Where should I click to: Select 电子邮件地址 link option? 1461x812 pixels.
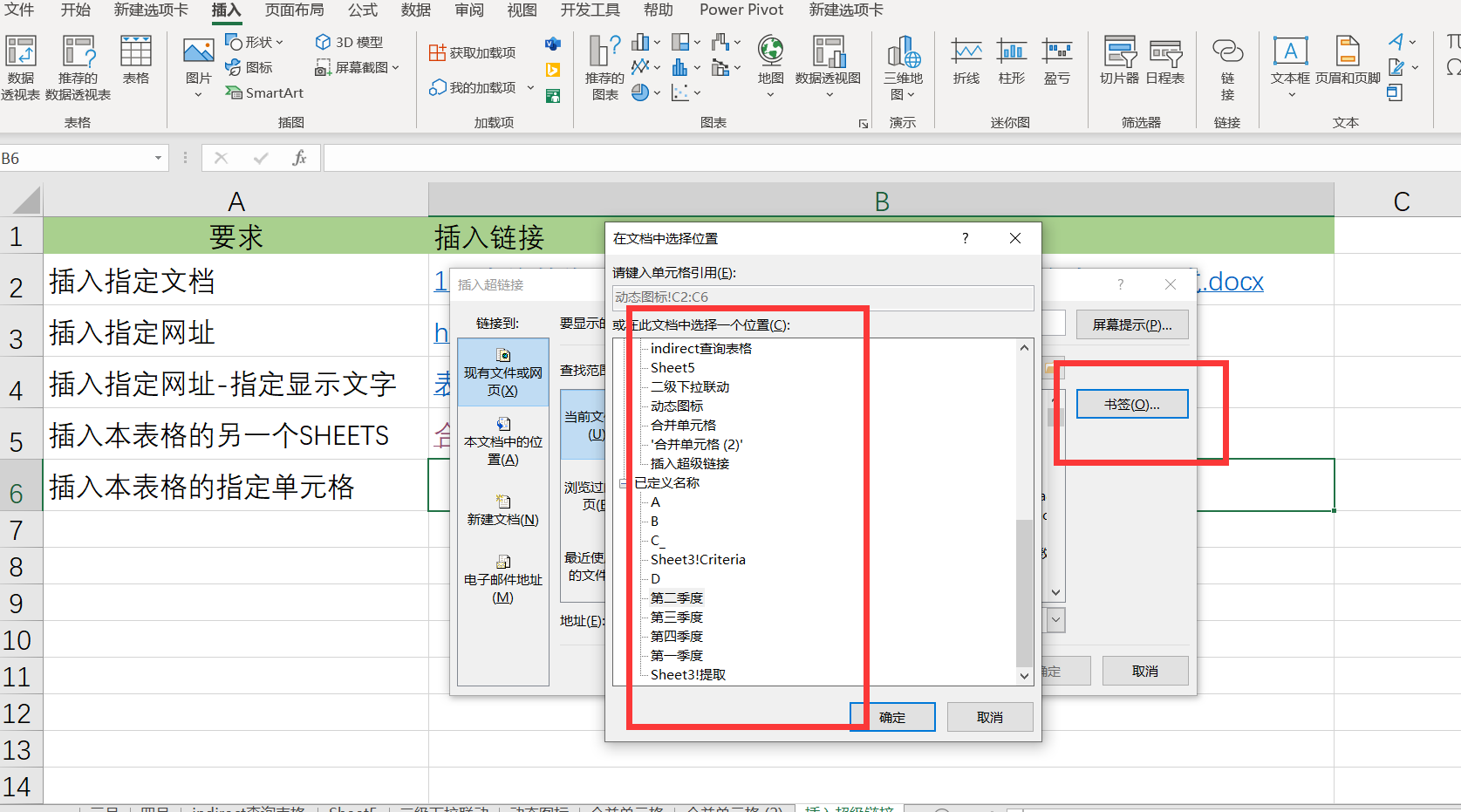503,579
